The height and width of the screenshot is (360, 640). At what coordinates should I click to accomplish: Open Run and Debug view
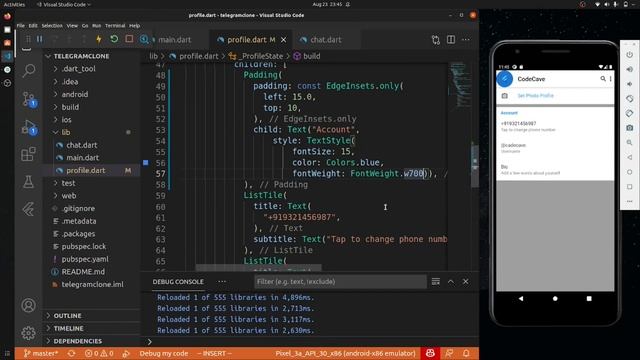[x=28, y=127]
